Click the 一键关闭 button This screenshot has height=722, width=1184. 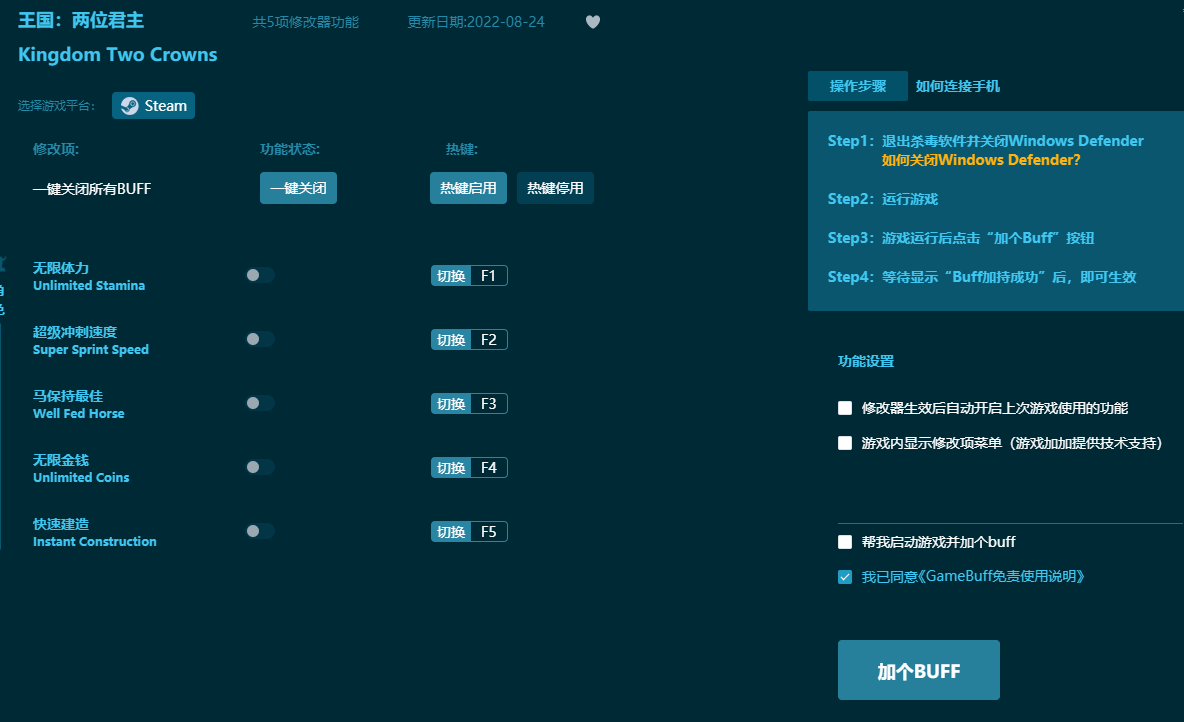point(298,188)
